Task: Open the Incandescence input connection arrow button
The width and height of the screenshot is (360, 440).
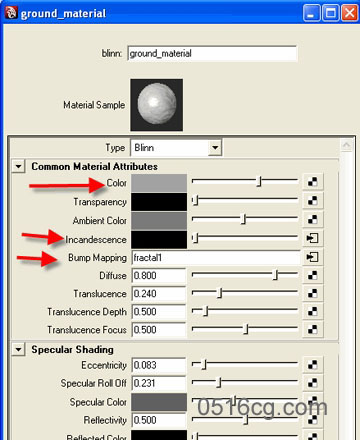Action: [x=312, y=238]
